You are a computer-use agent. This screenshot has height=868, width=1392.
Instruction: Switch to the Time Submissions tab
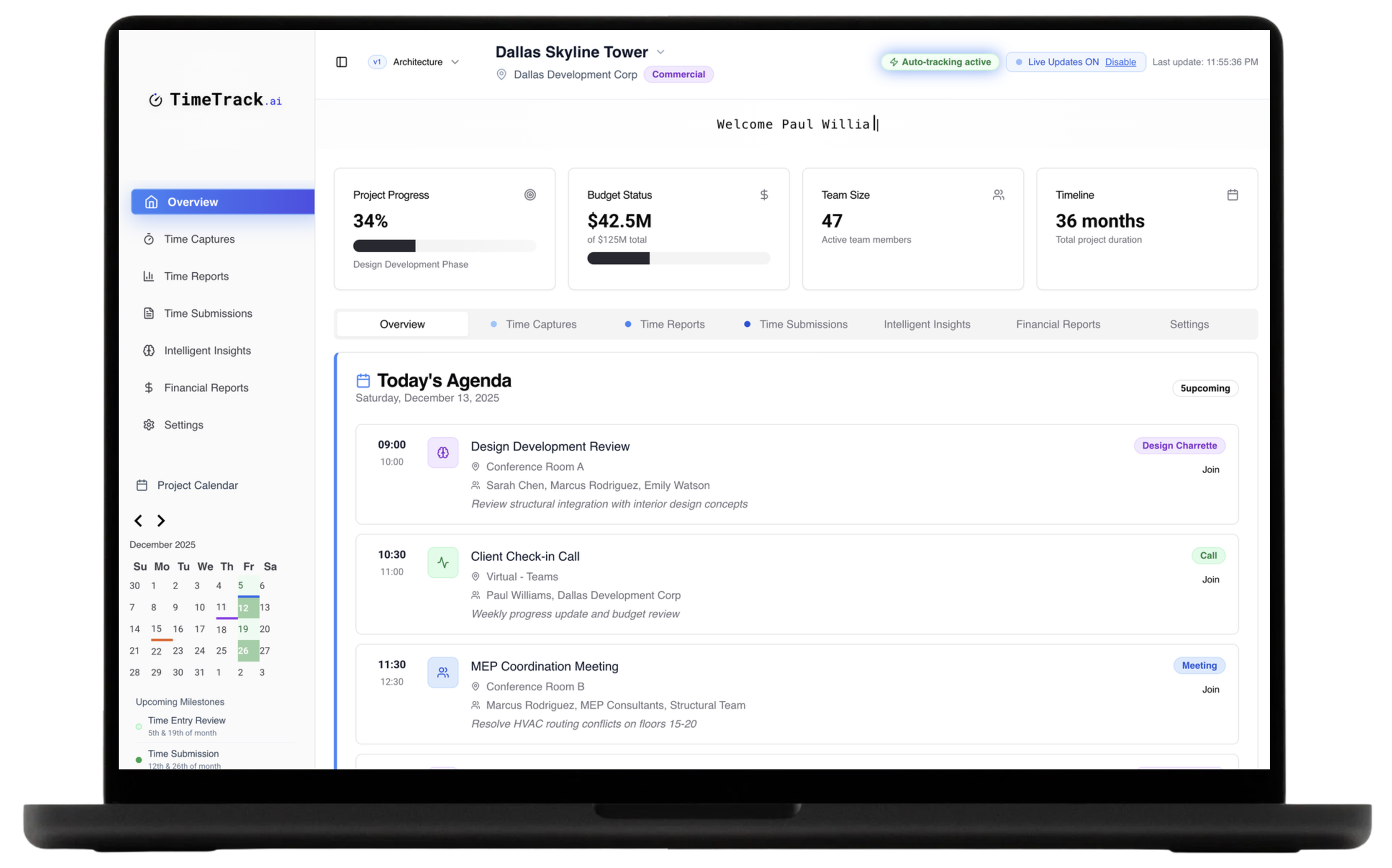click(802, 325)
